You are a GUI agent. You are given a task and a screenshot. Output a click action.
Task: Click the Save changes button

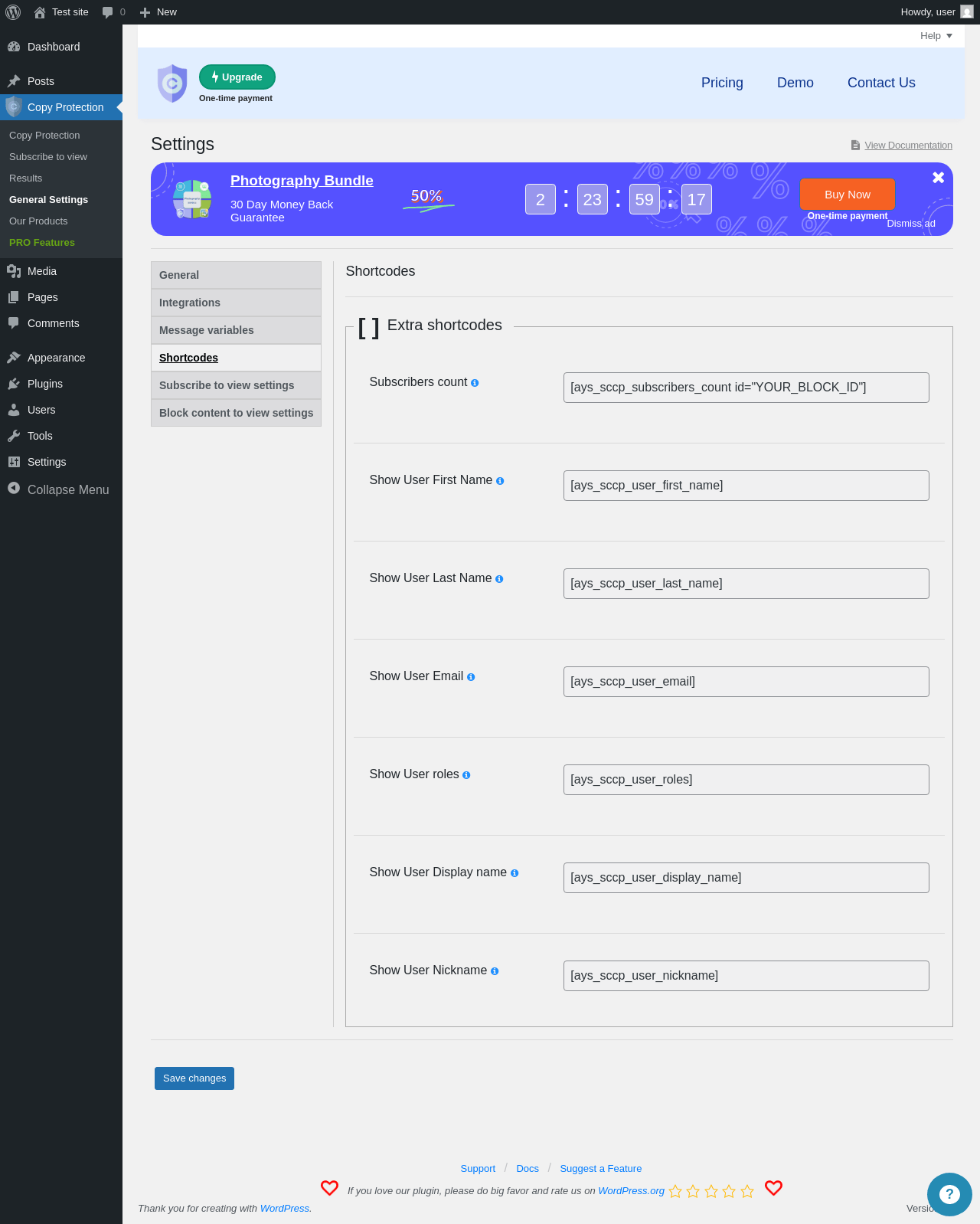[x=194, y=1078]
